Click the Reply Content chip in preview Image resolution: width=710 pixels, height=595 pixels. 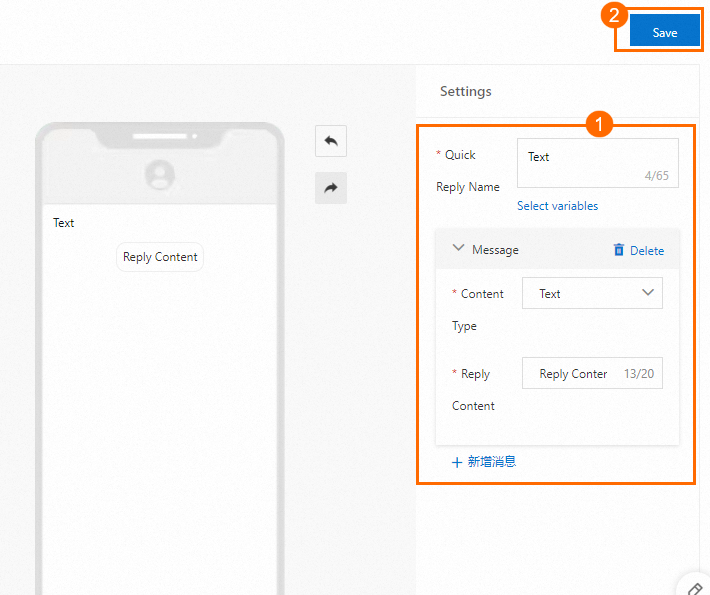[x=160, y=257]
